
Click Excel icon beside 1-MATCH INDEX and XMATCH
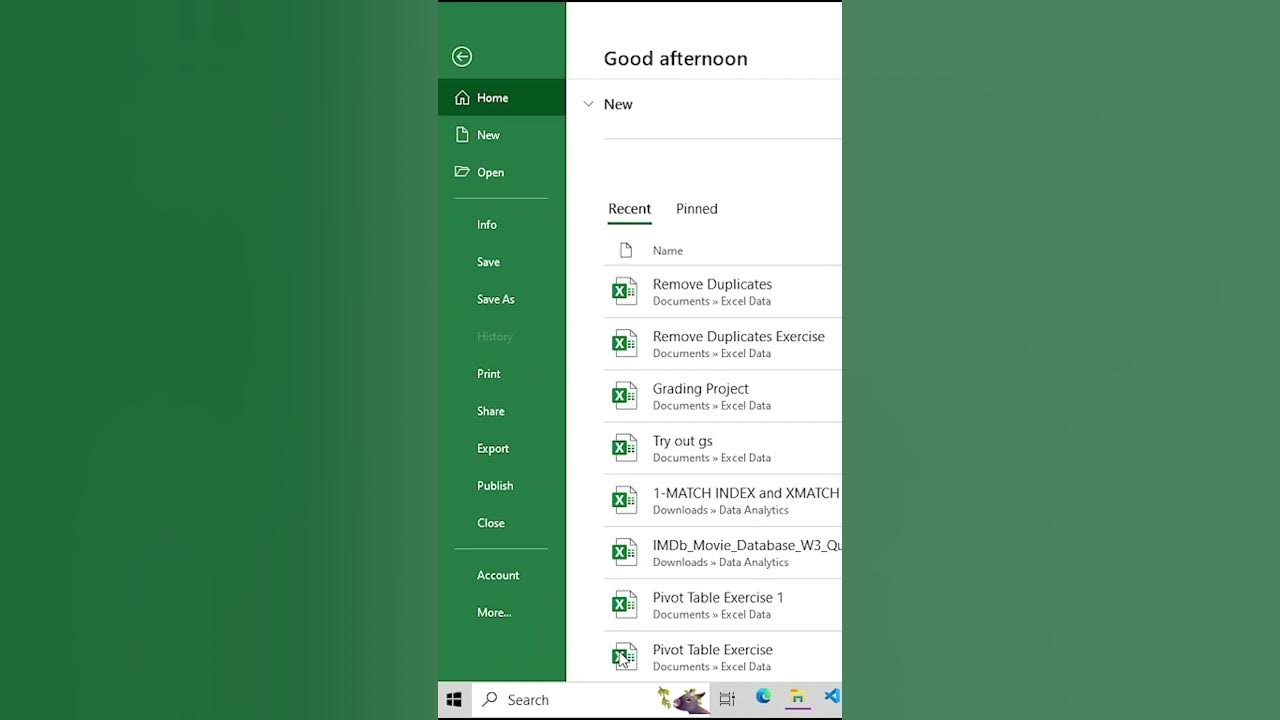click(x=625, y=499)
